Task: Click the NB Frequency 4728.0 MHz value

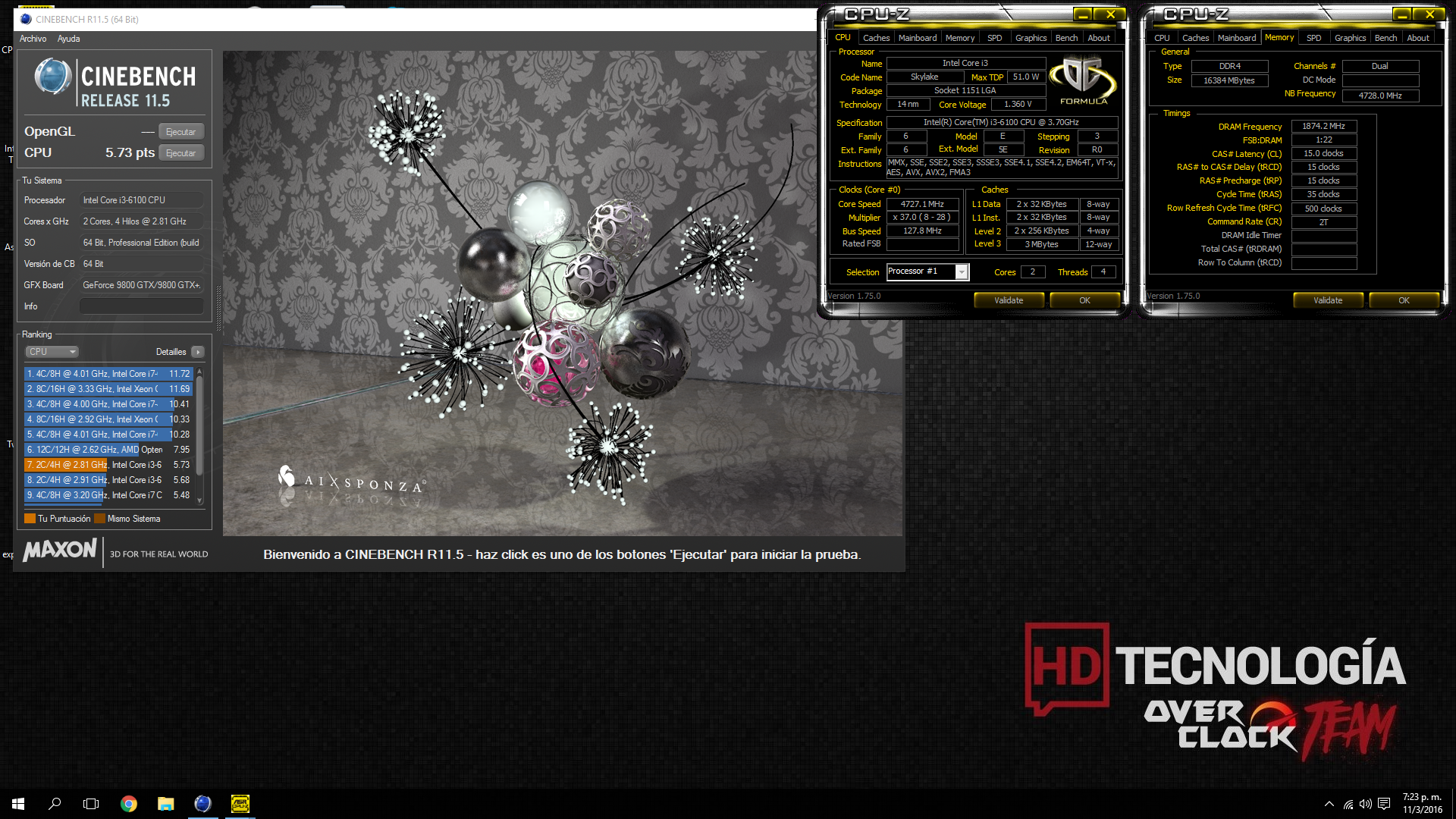Action: pyautogui.click(x=1379, y=96)
